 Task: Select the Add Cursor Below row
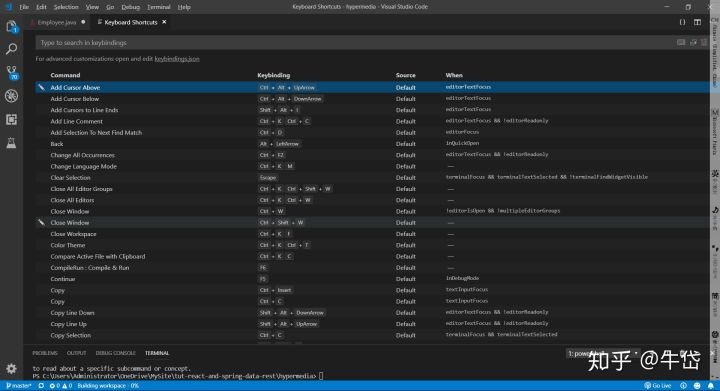pos(372,99)
